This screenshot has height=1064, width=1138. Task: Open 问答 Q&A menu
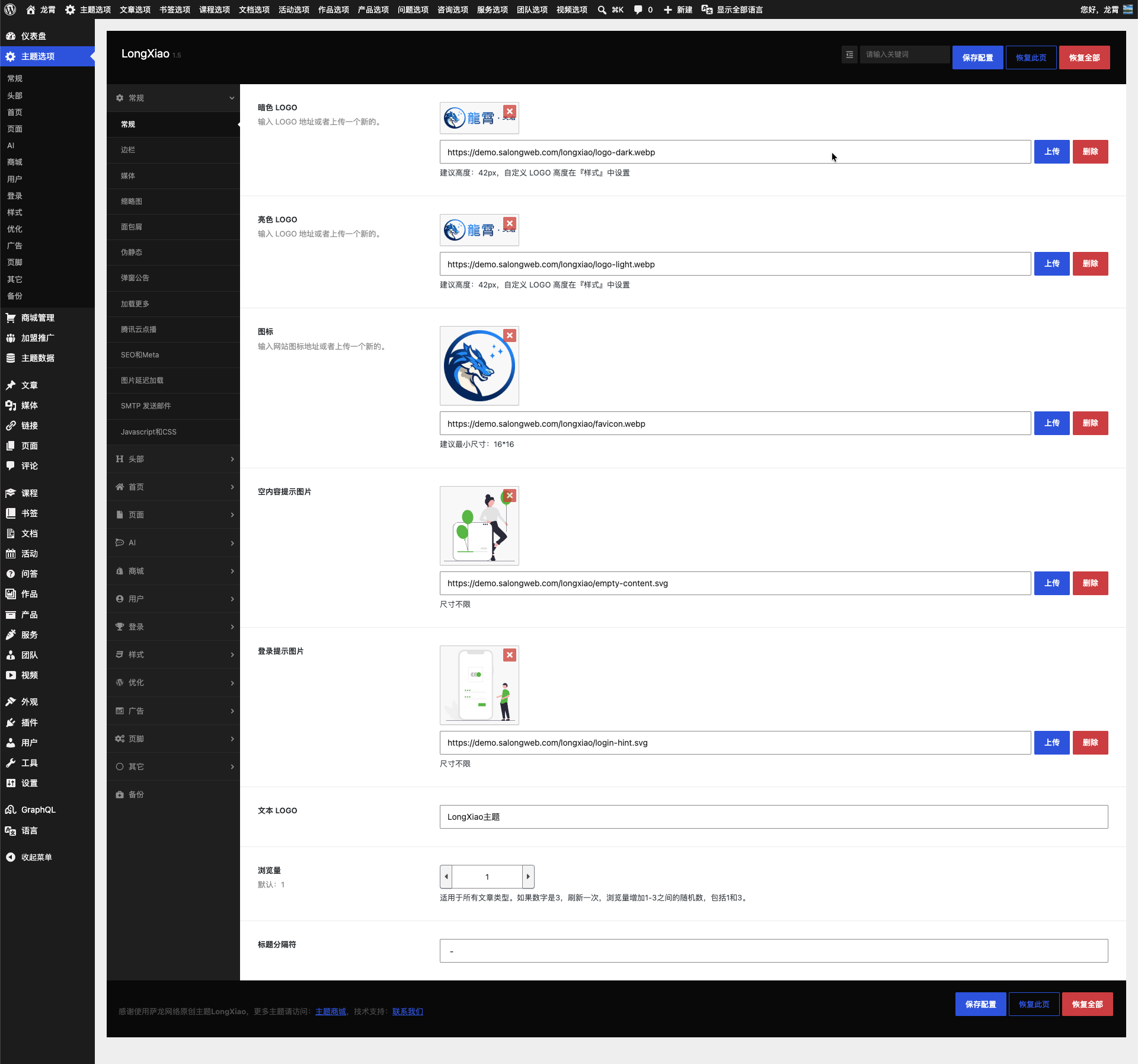[x=47, y=574]
